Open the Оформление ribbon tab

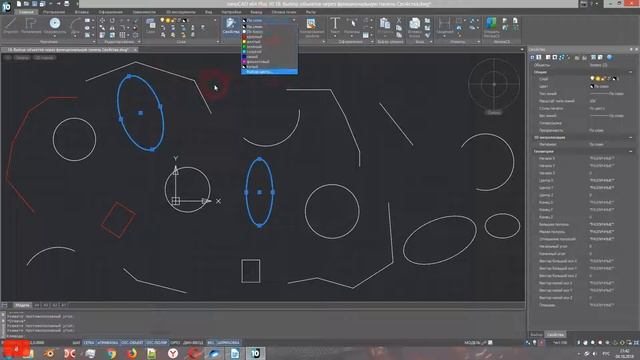(x=110, y=12)
